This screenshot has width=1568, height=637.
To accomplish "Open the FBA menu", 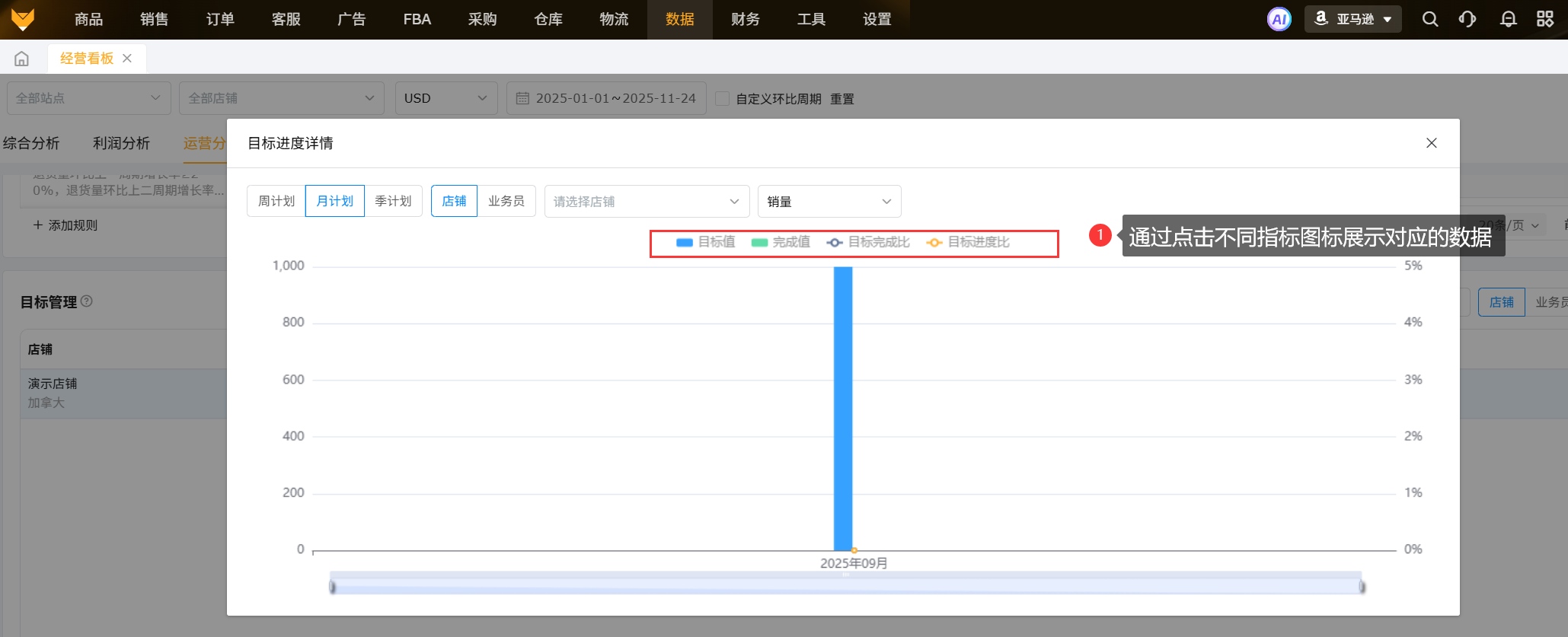I will click(417, 19).
